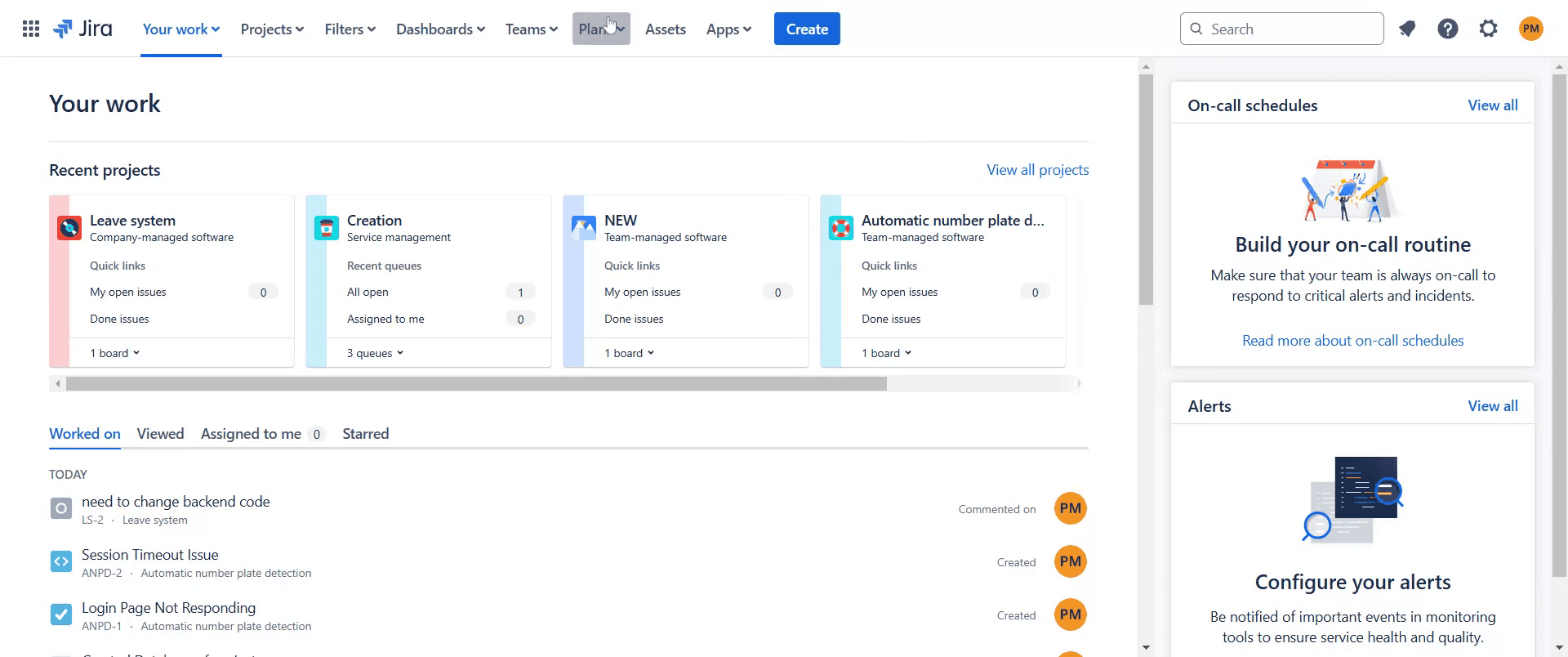1568x657 pixels.
Task: Click the blue Create button
Action: (x=807, y=29)
